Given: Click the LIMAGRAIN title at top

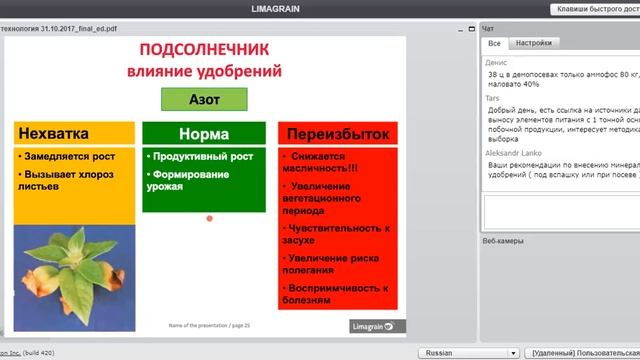Looking at the screenshot, I should click(x=276, y=9).
